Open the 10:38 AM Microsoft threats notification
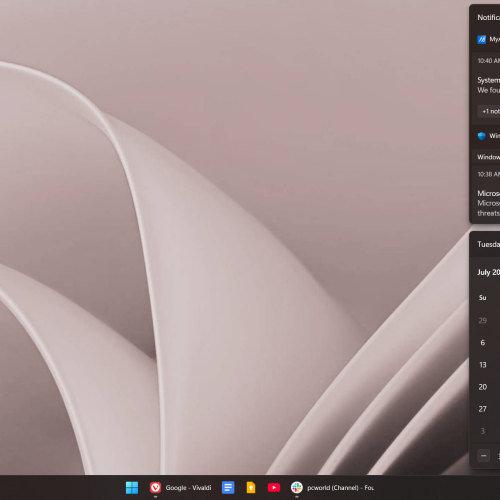 coord(487,193)
